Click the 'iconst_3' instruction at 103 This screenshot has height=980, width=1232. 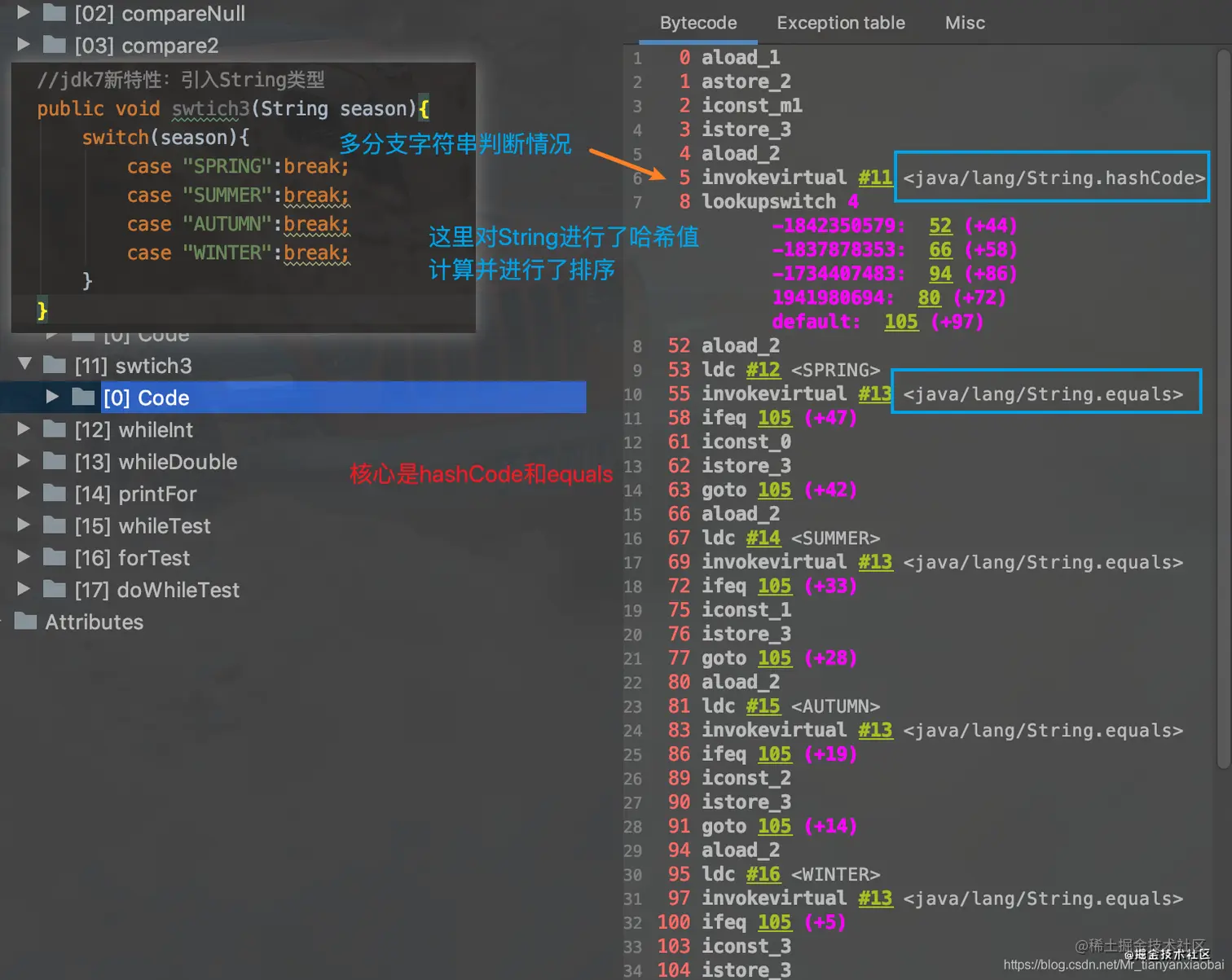coord(746,946)
